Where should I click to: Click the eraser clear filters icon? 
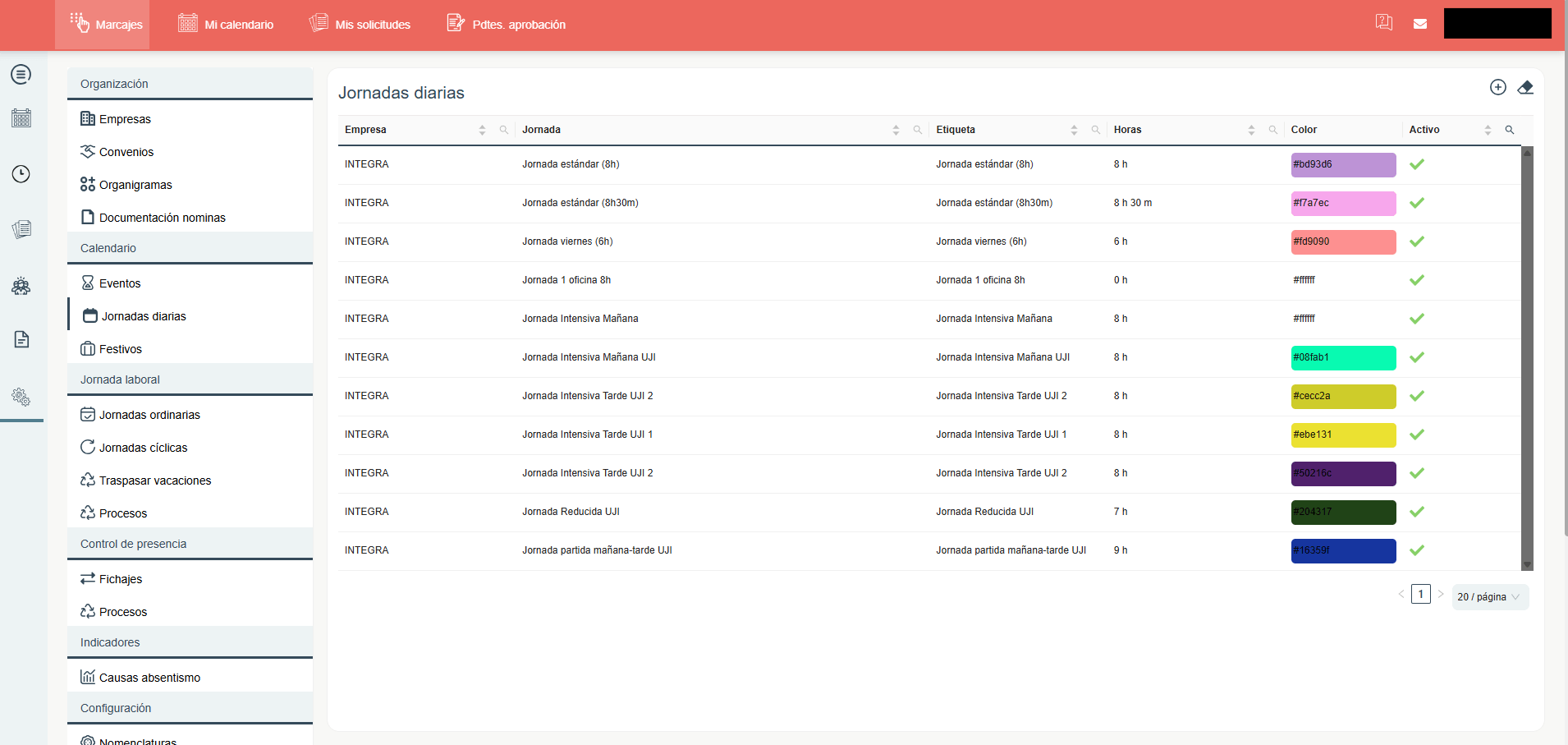[x=1525, y=87]
